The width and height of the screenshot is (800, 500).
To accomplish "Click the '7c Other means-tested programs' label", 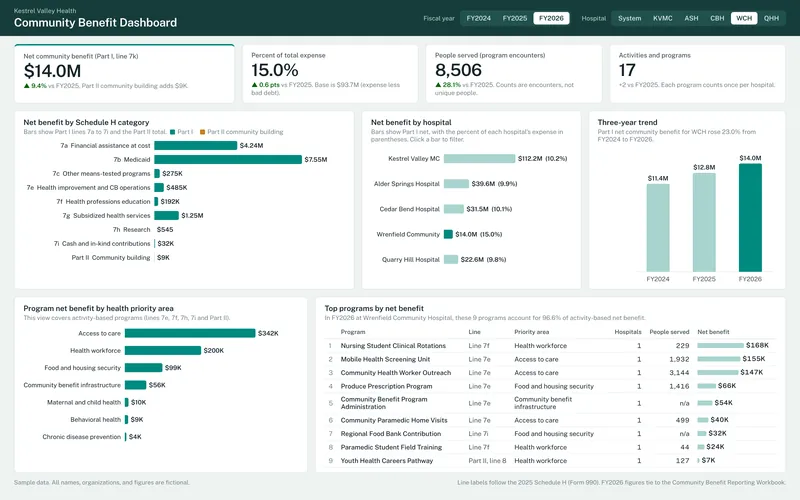I will point(102,173).
